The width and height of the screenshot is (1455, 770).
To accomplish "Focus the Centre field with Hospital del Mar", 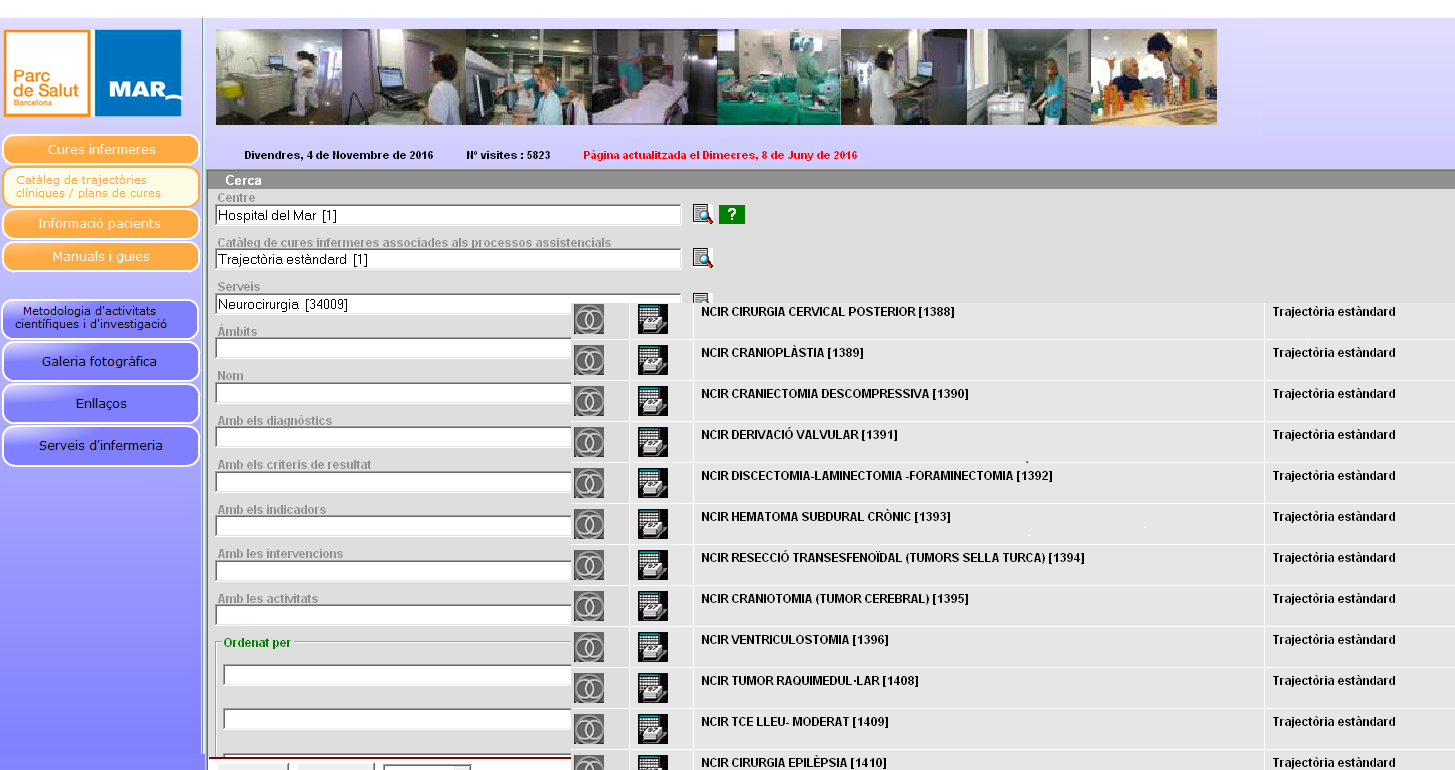I will click(448, 215).
